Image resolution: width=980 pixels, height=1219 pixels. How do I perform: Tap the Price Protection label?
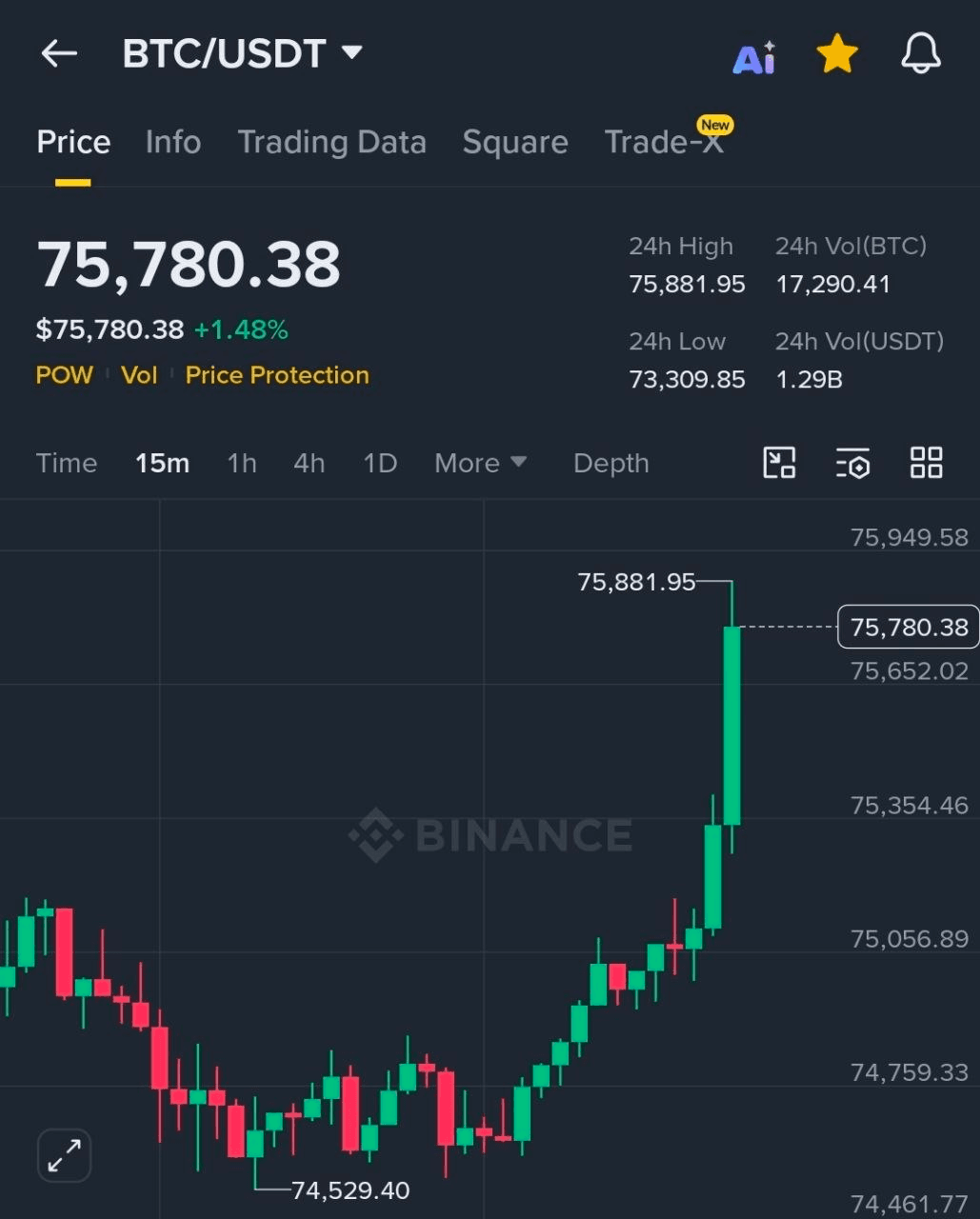(277, 375)
